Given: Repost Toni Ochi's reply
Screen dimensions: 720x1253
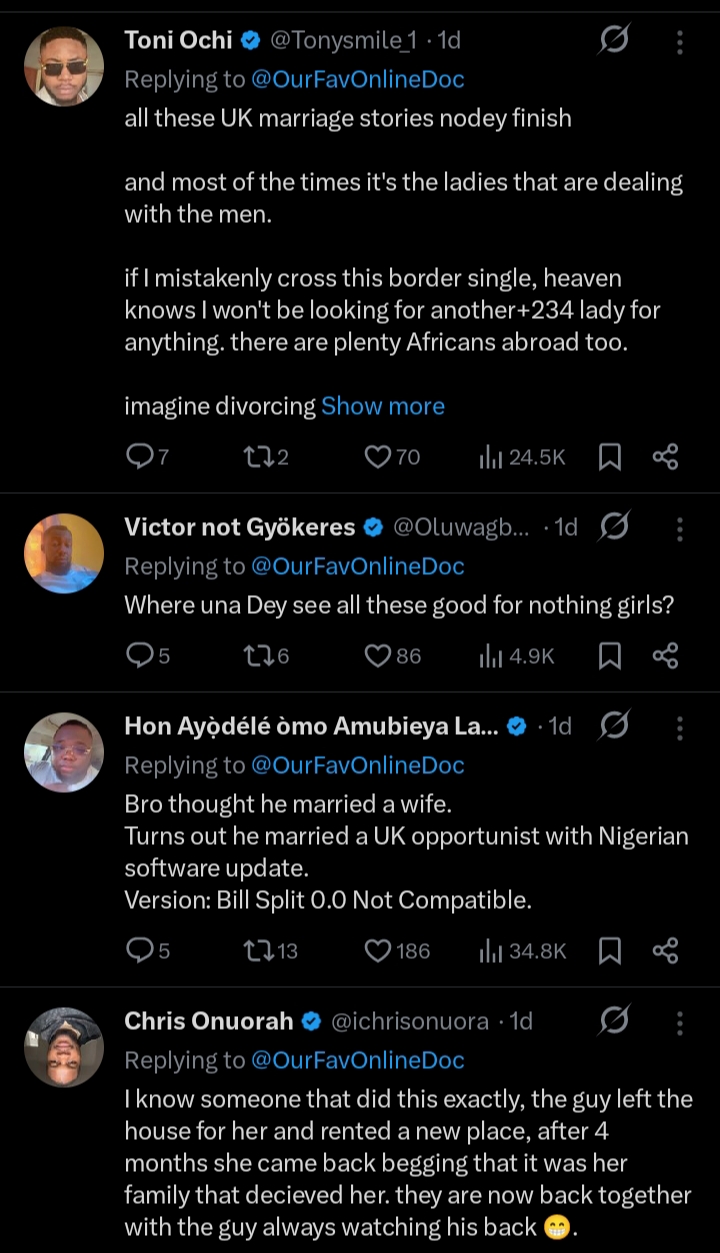Looking at the screenshot, I should (255, 457).
